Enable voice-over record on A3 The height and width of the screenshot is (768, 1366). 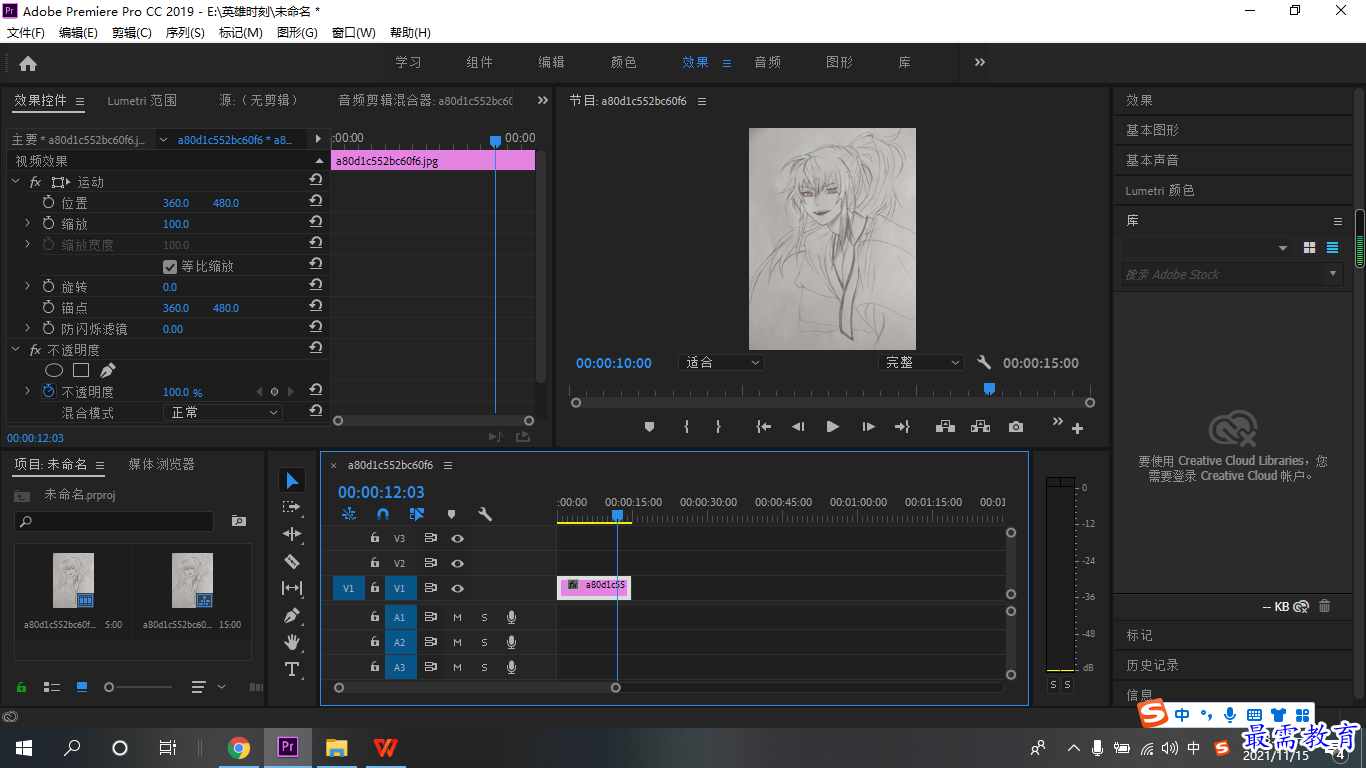pyautogui.click(x=511, y=667)
